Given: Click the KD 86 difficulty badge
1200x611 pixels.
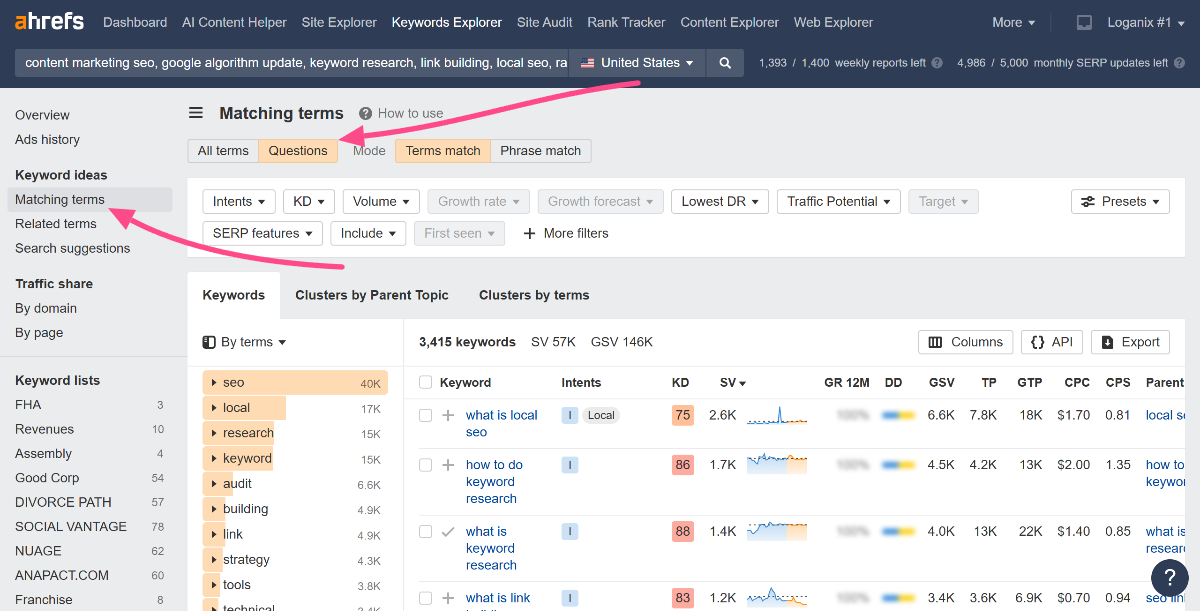Looking at the screenshot, I should [683, 465].
